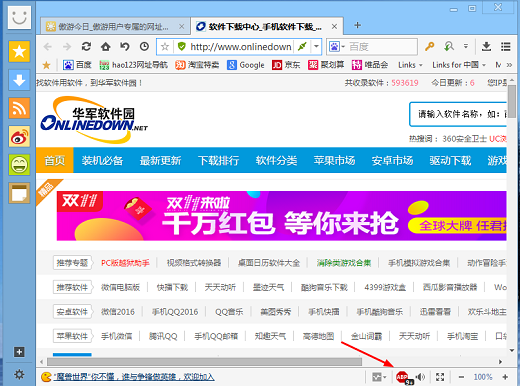This screenshot has height=386, width=520.
Task: Click the Maxthon smiley avatar icon
Action: click(x=19, y=17)
